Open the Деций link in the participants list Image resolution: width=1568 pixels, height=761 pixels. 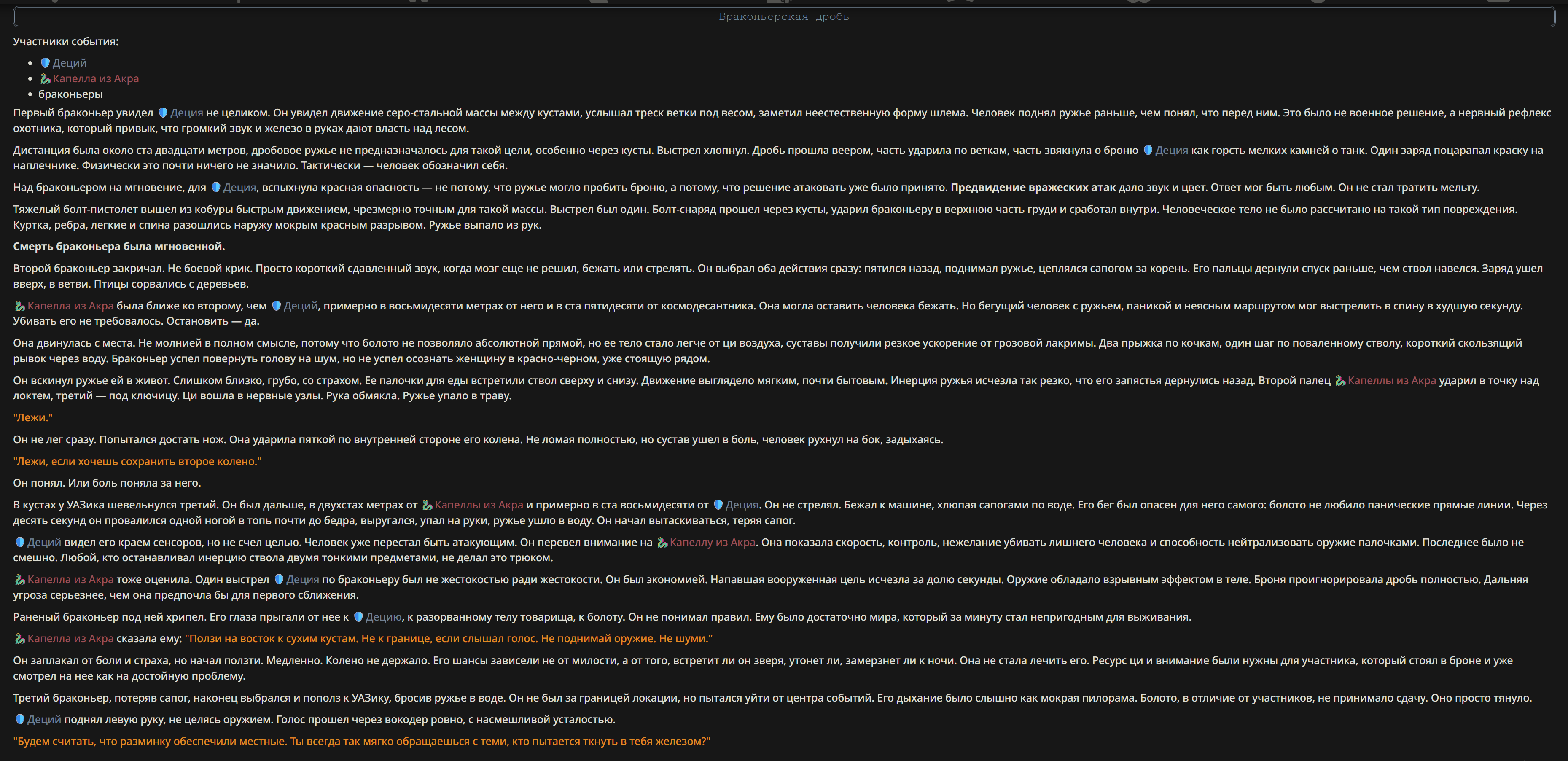point(70,63)
